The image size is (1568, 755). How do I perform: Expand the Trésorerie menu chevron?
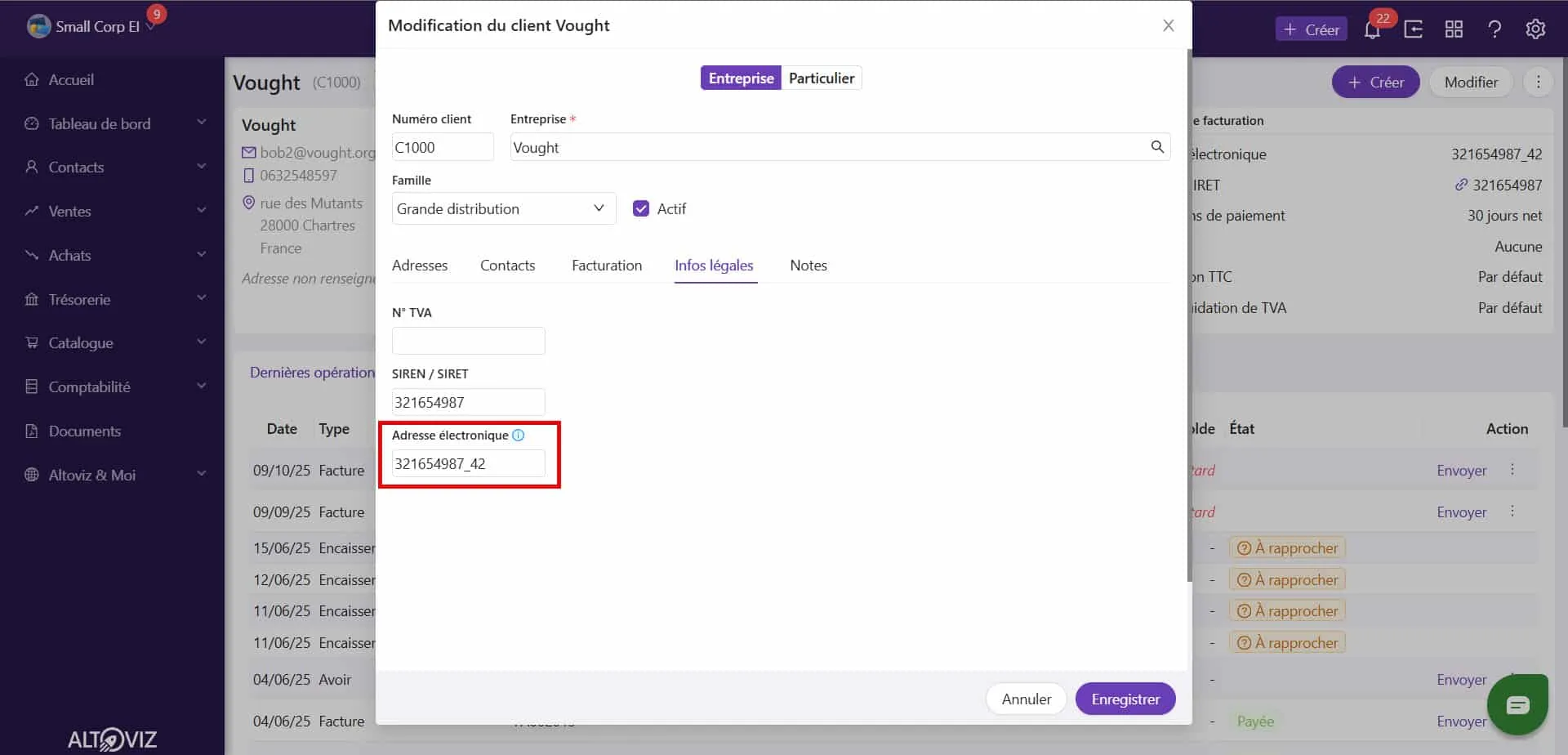pos(201,298)
